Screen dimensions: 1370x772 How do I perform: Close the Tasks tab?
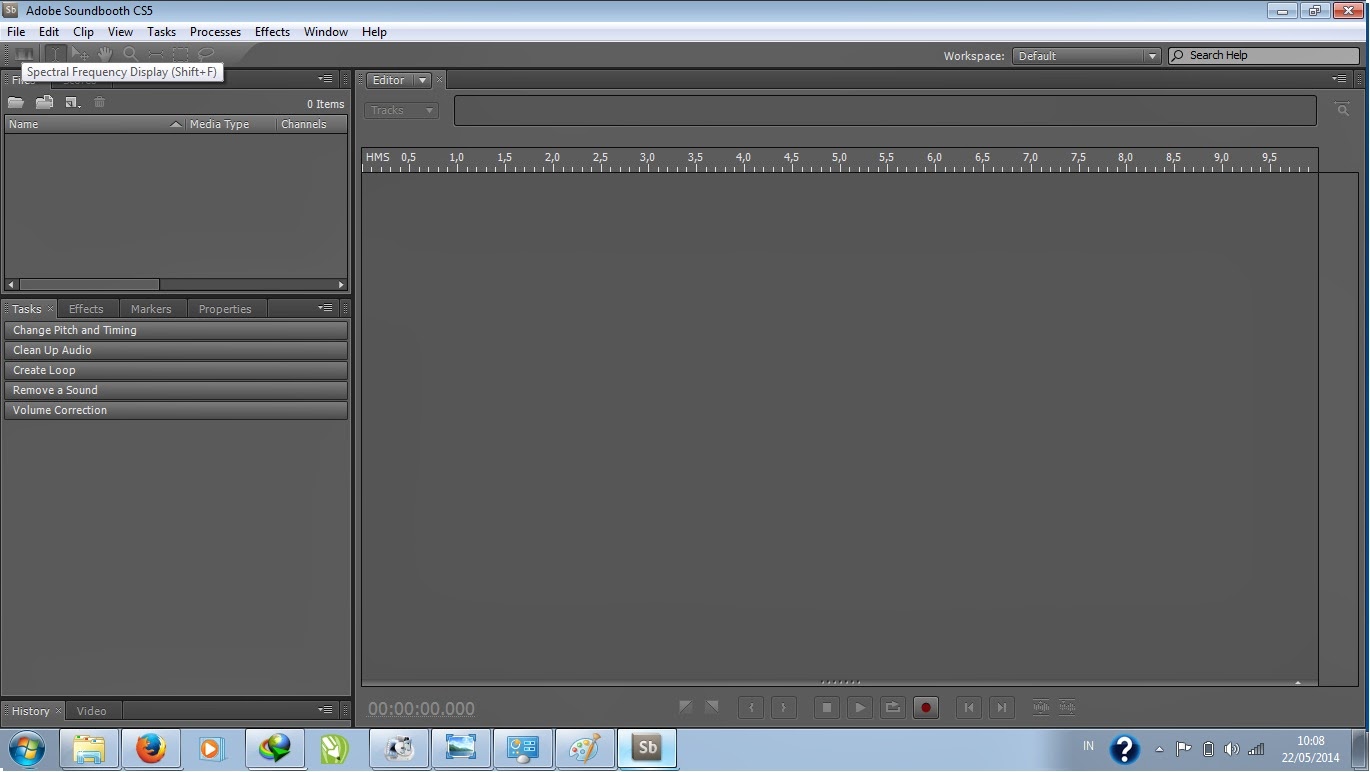point(51,309)
